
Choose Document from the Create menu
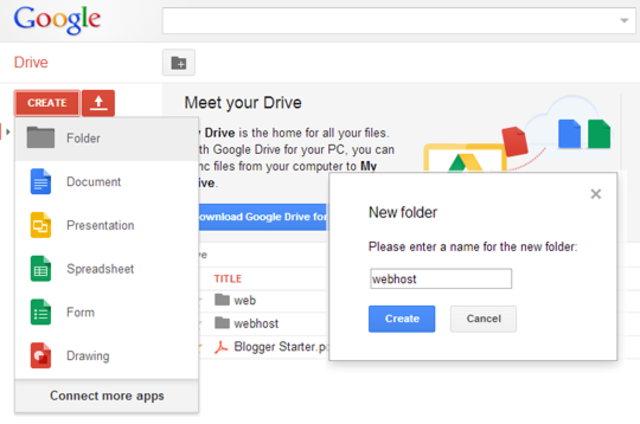tap(107, 182)
